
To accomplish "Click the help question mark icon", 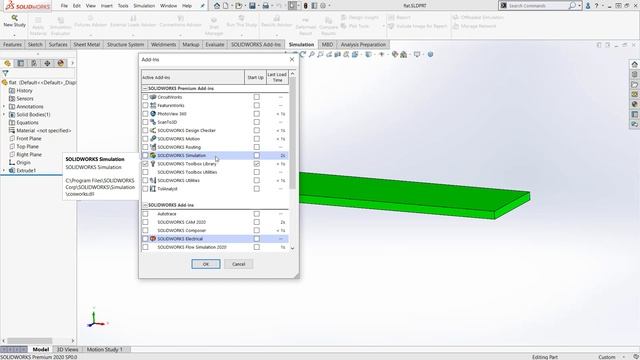I will [x=597, y=6].
